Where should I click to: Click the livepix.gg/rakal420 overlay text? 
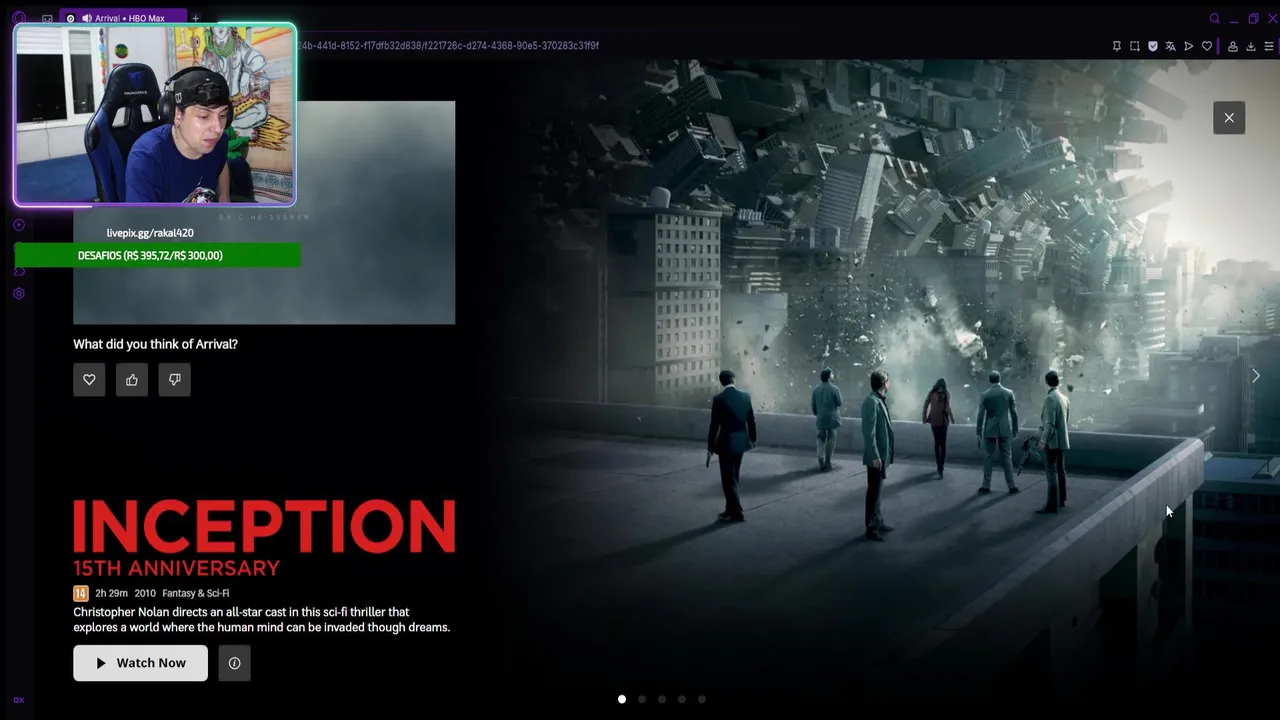tap(150, 233)
